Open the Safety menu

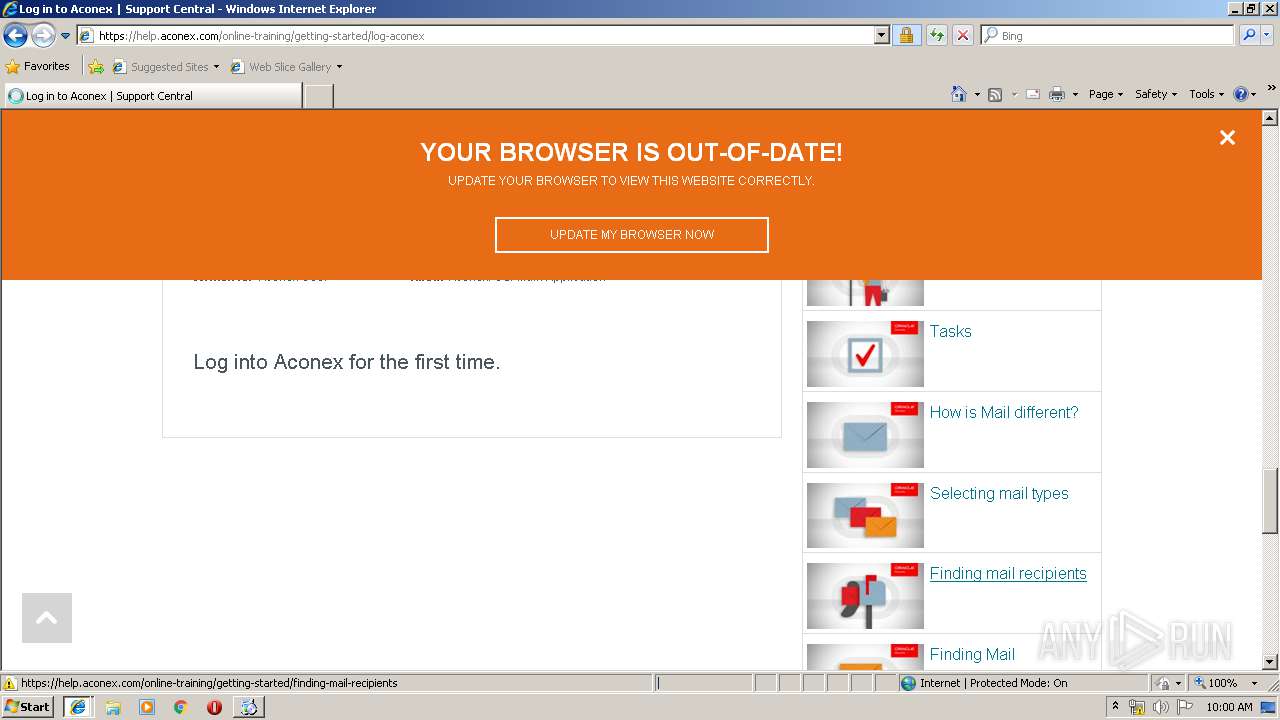(x=1156, y=94)
